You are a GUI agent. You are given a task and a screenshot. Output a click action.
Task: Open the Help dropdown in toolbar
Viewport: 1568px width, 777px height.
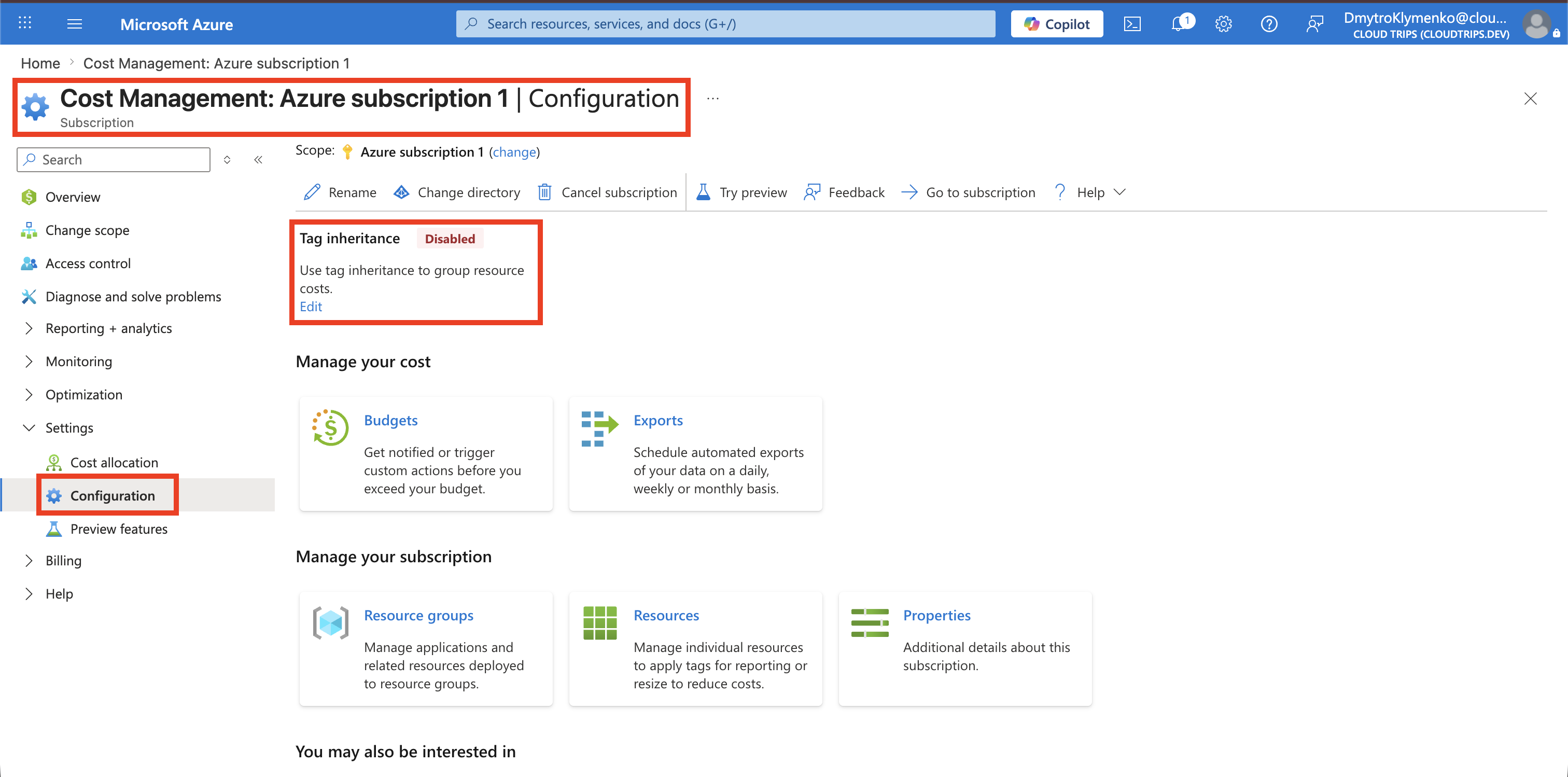click(1089, 192)
